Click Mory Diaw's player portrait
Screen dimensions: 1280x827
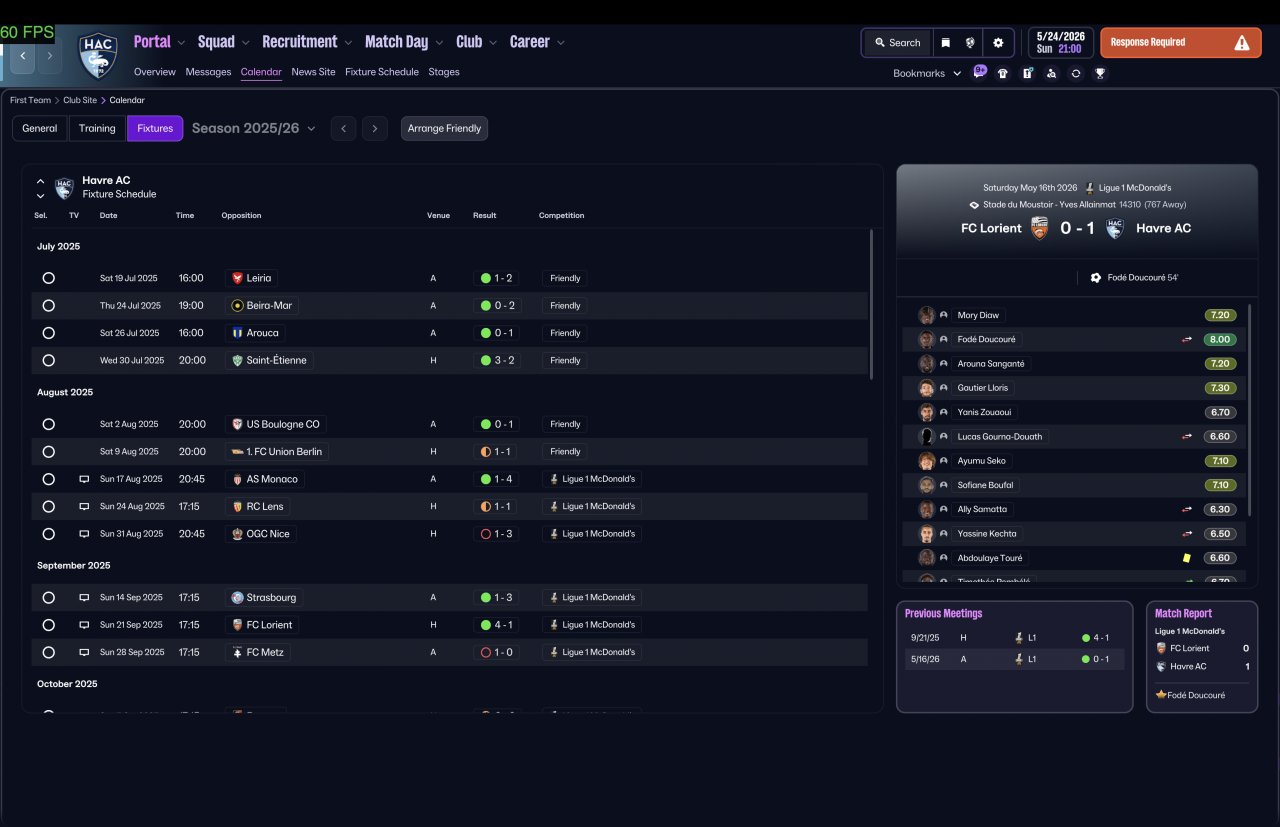[x=927, y=315]
